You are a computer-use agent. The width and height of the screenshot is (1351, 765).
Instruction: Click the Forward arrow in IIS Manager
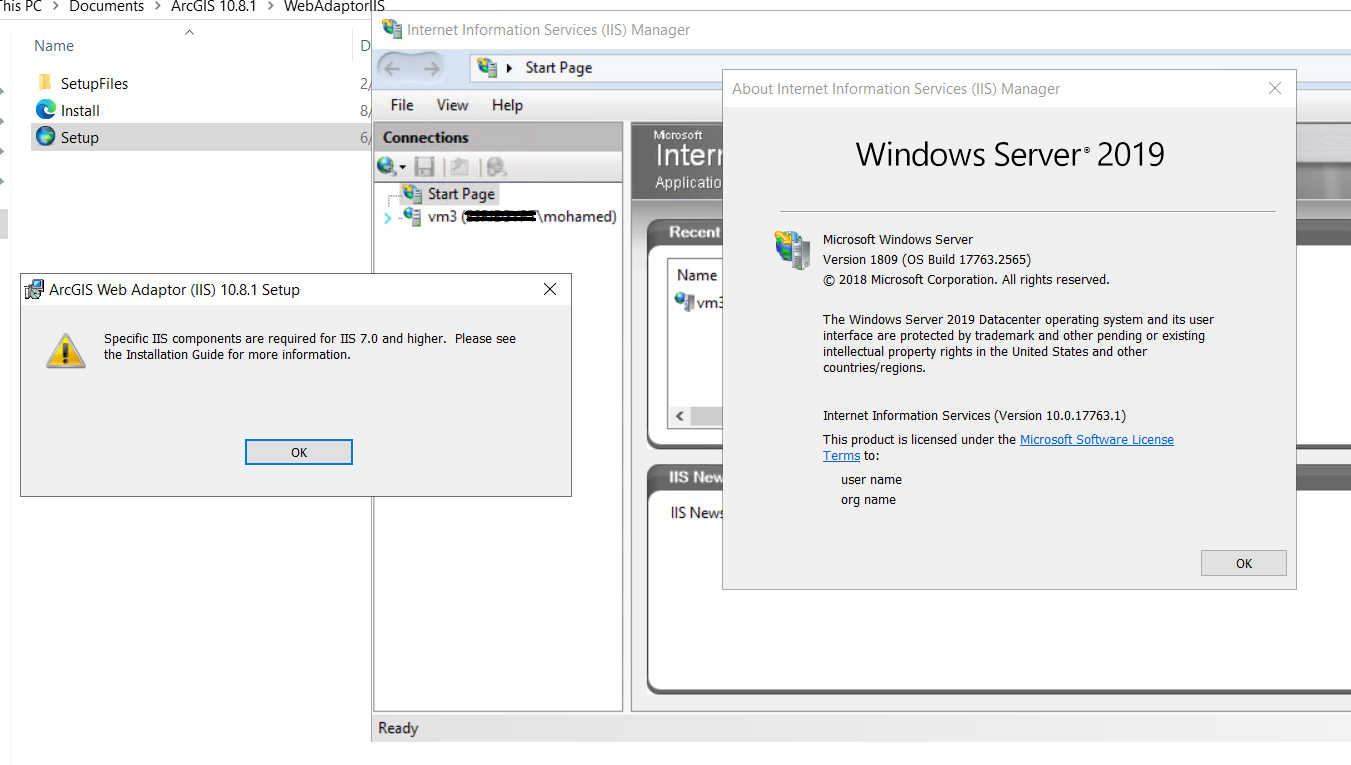431,68
